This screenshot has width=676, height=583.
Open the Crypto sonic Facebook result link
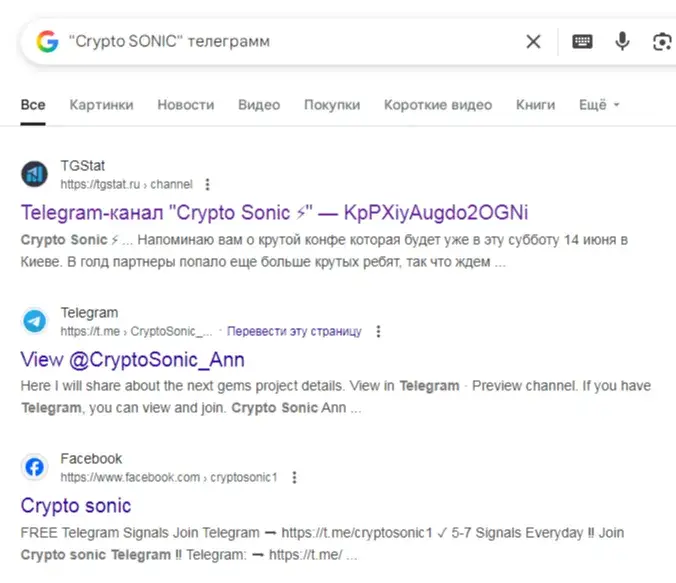click(76, 506)
